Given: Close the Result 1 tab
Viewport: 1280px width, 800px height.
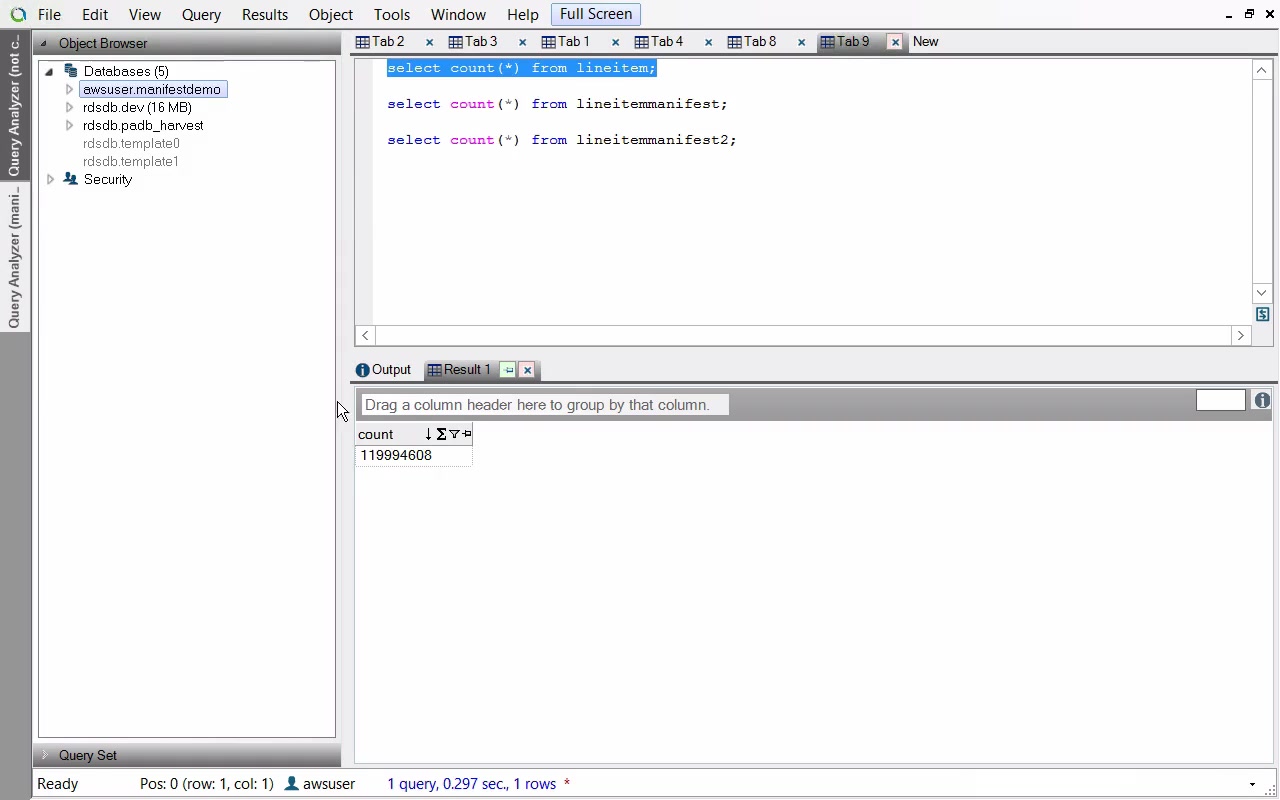Looking at the screenshot, I should point(527,370).
